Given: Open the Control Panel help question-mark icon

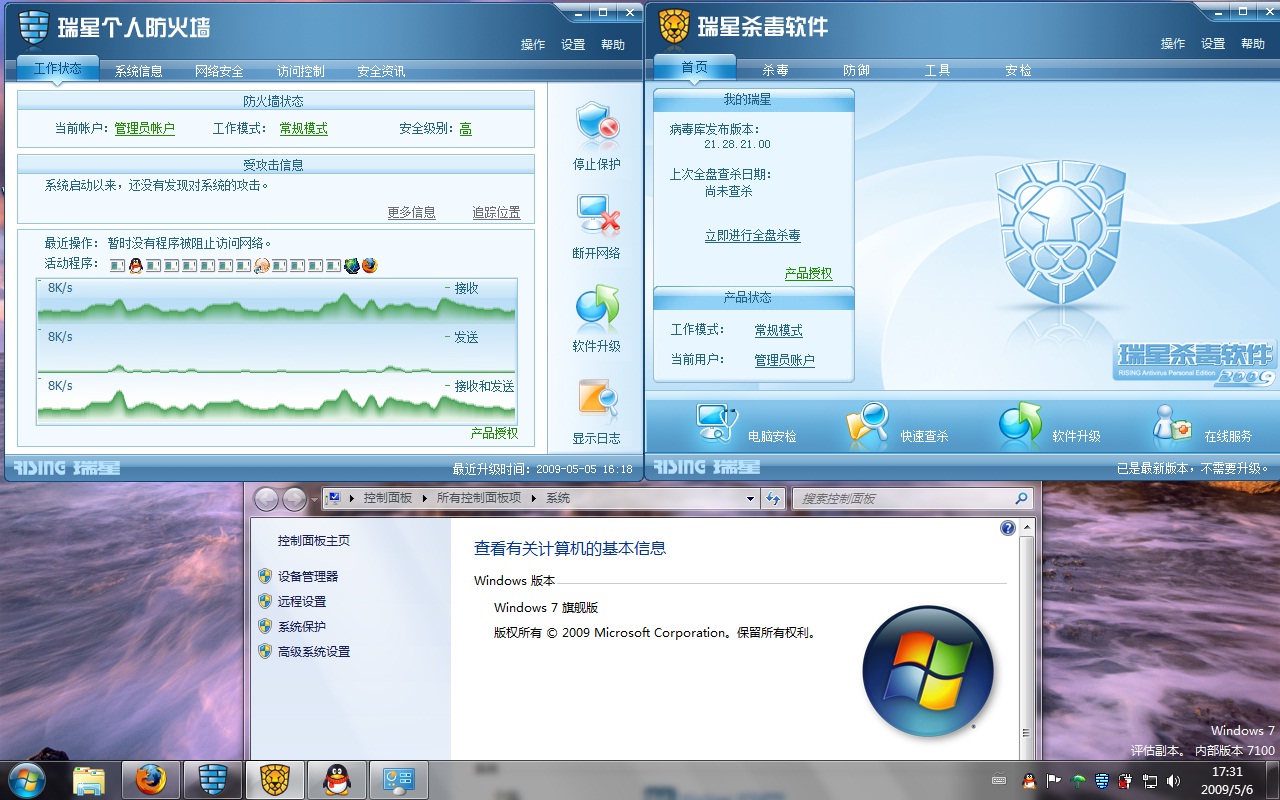Looking at the screenshot, I should click(x=1008, y=528).
